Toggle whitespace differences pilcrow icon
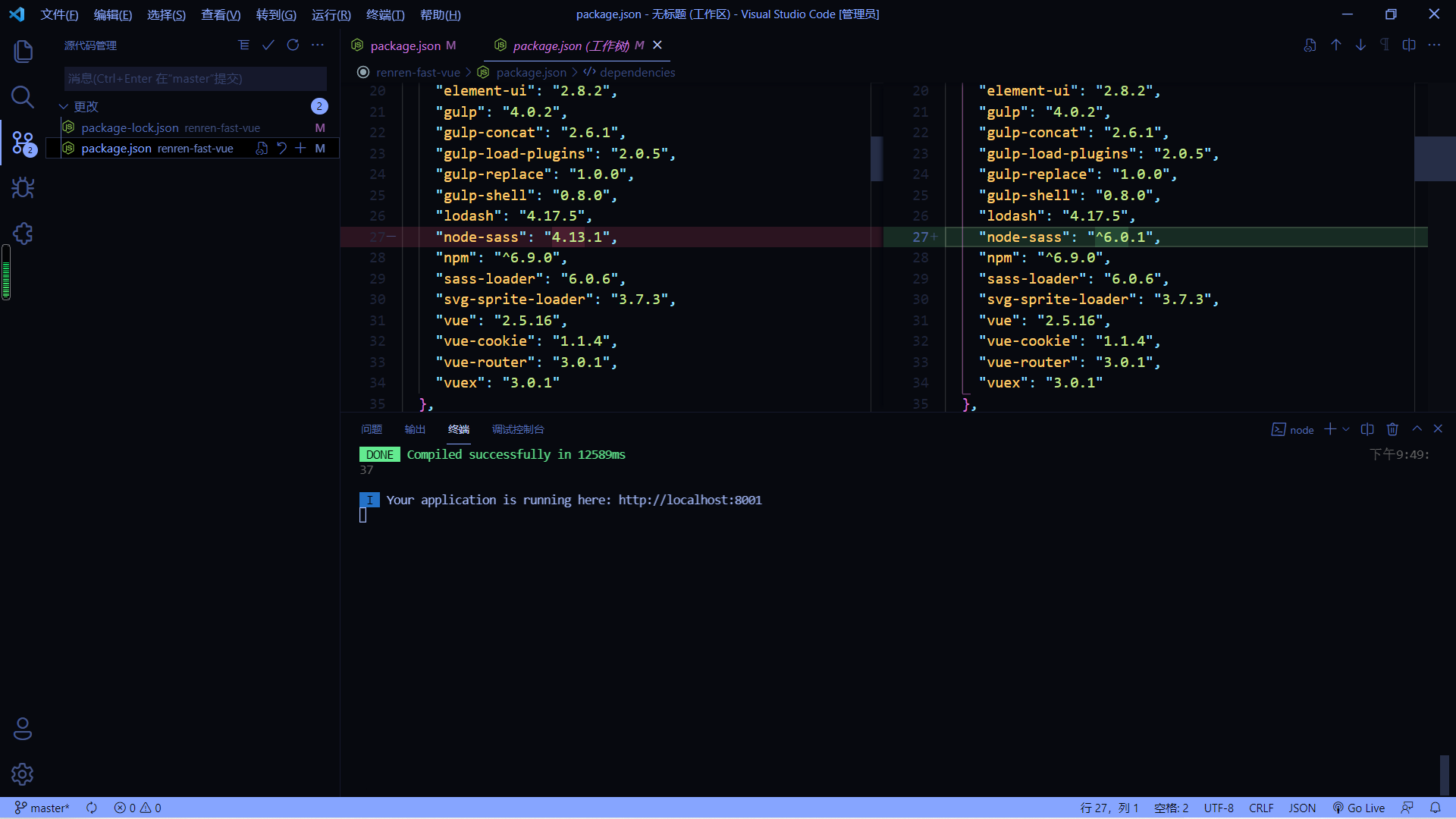This screenshot has height=819, width=1456. 1385,45
